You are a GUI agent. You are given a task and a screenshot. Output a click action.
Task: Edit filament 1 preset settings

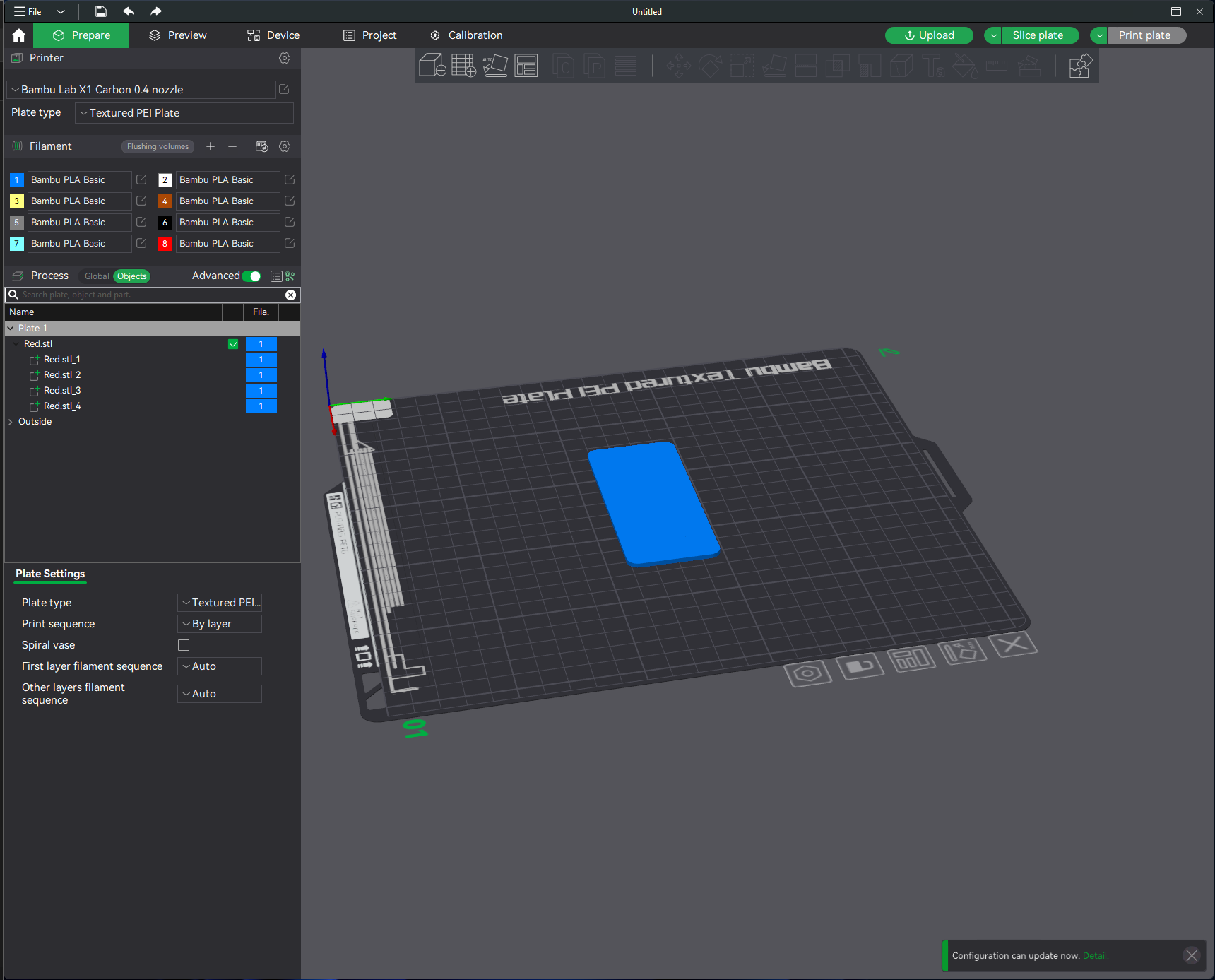[141, 179]
